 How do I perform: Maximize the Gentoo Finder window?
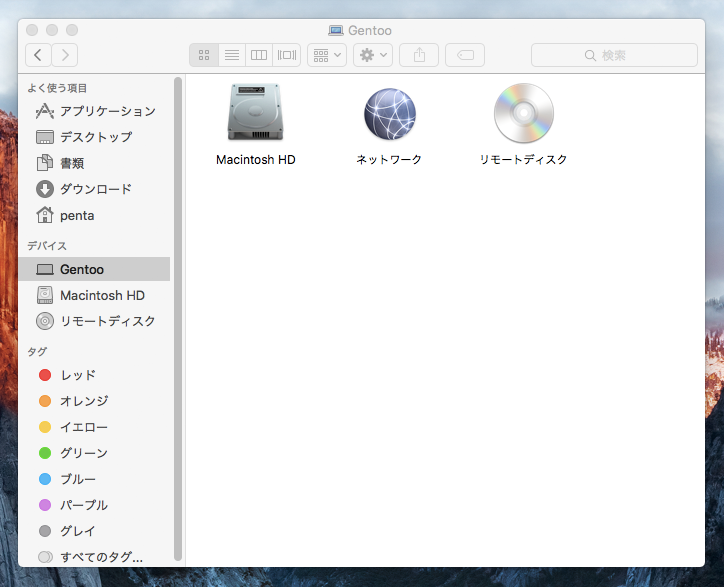72,30
